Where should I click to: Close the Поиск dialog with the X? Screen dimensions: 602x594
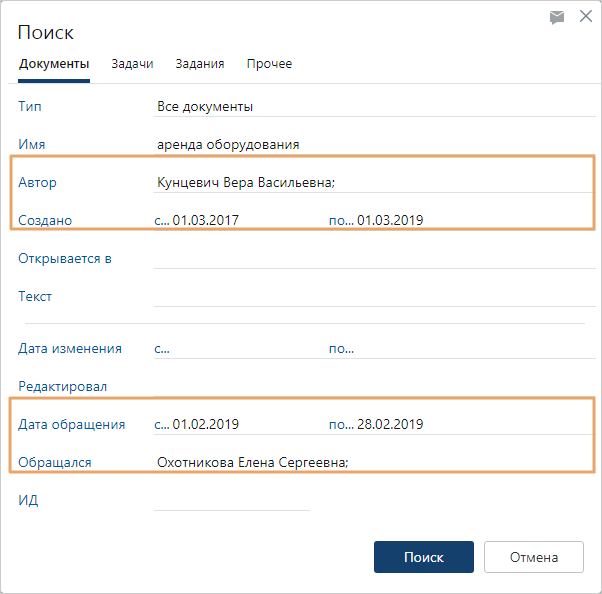pos(586,17)
